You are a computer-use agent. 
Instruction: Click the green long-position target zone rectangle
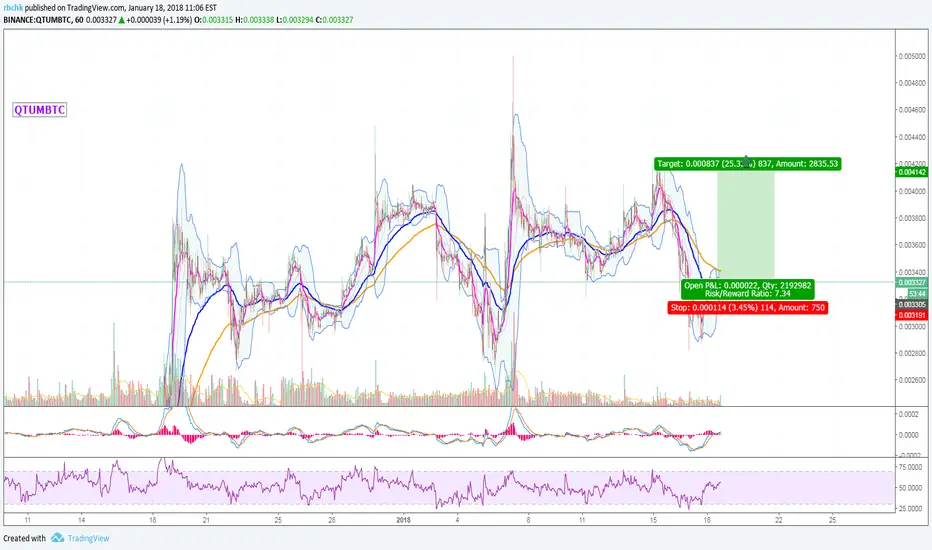pyautogui.click(x=745, y=226)
